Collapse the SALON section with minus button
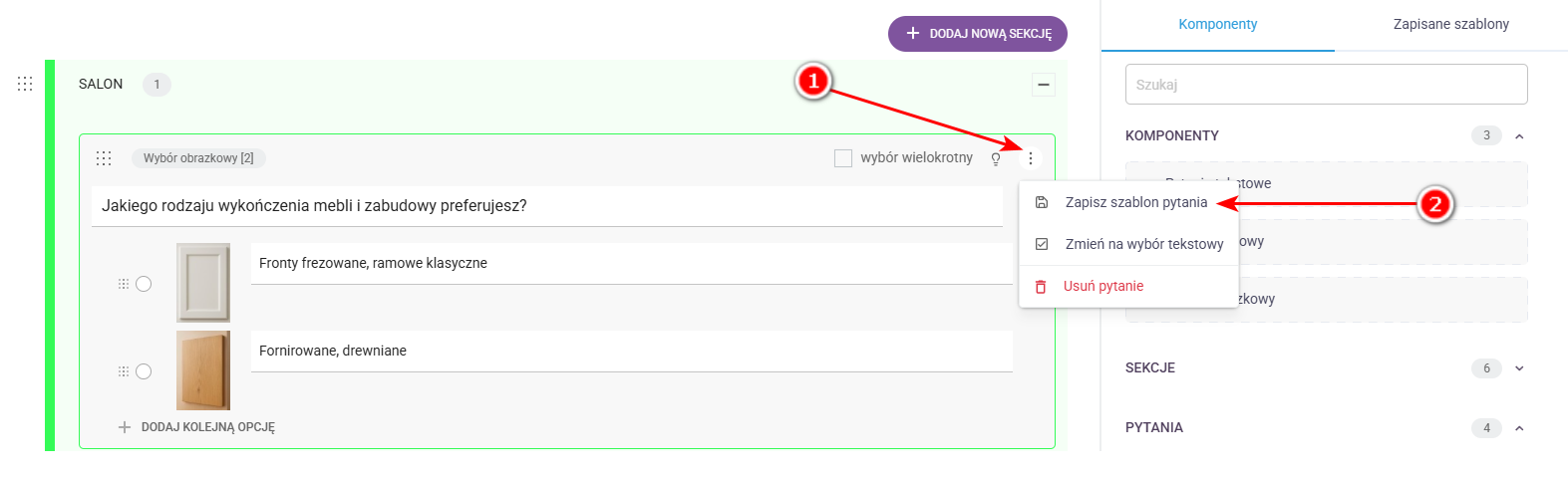Screen dimensions: 1568x478 (x=1044, y=85)
